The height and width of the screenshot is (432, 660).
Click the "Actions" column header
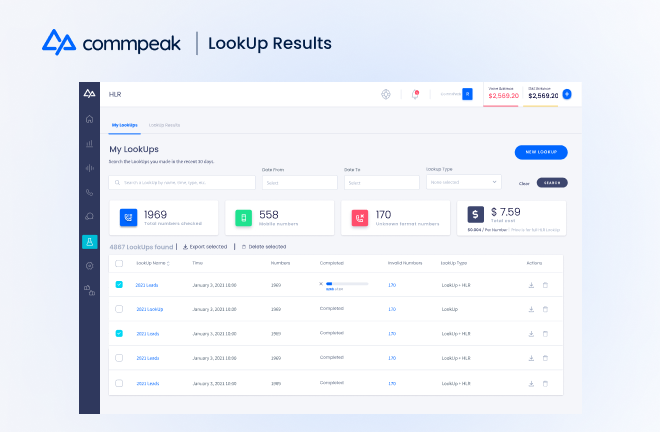tap(534, 263)
